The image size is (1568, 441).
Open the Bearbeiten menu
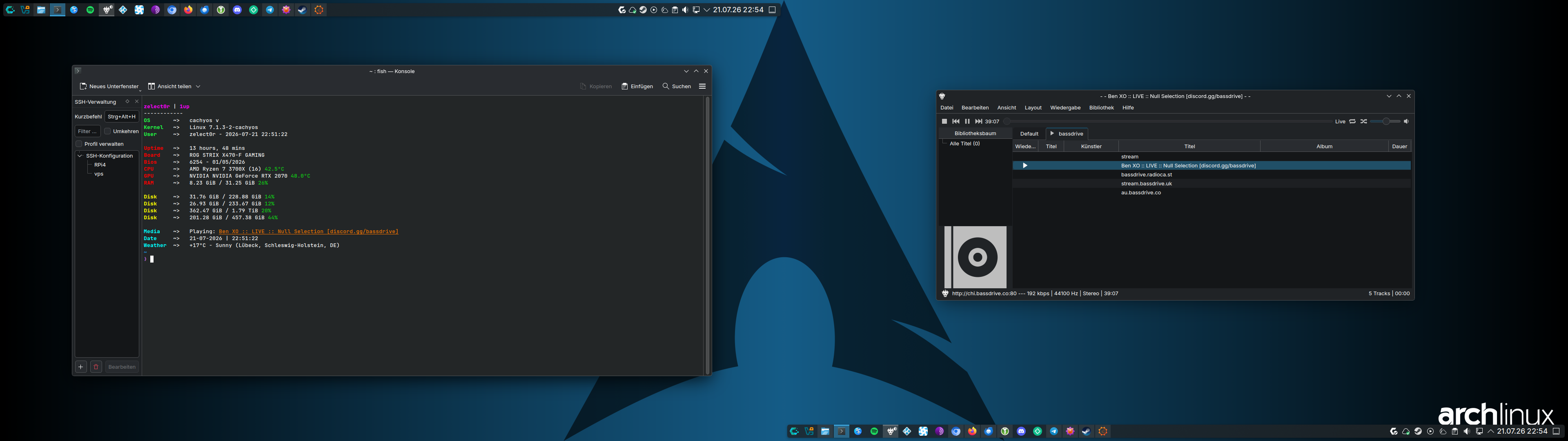(x=975, y=108)
